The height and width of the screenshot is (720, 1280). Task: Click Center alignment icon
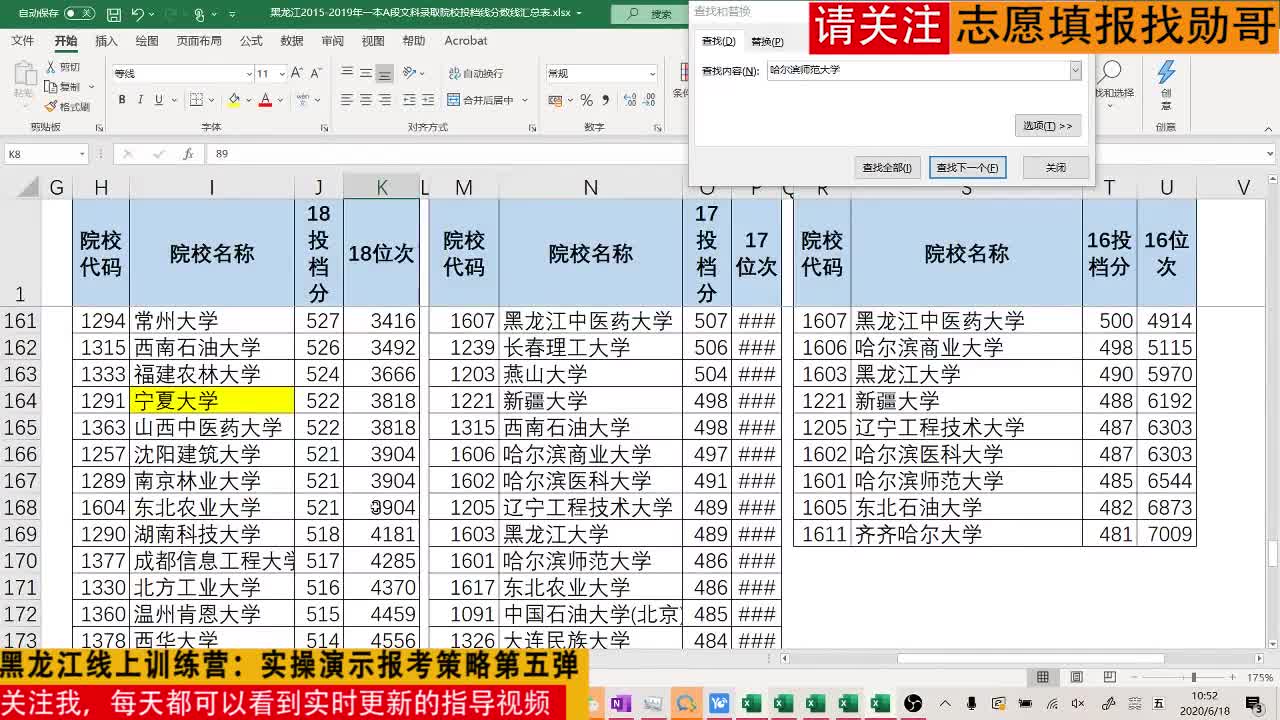tap(366, 100)
